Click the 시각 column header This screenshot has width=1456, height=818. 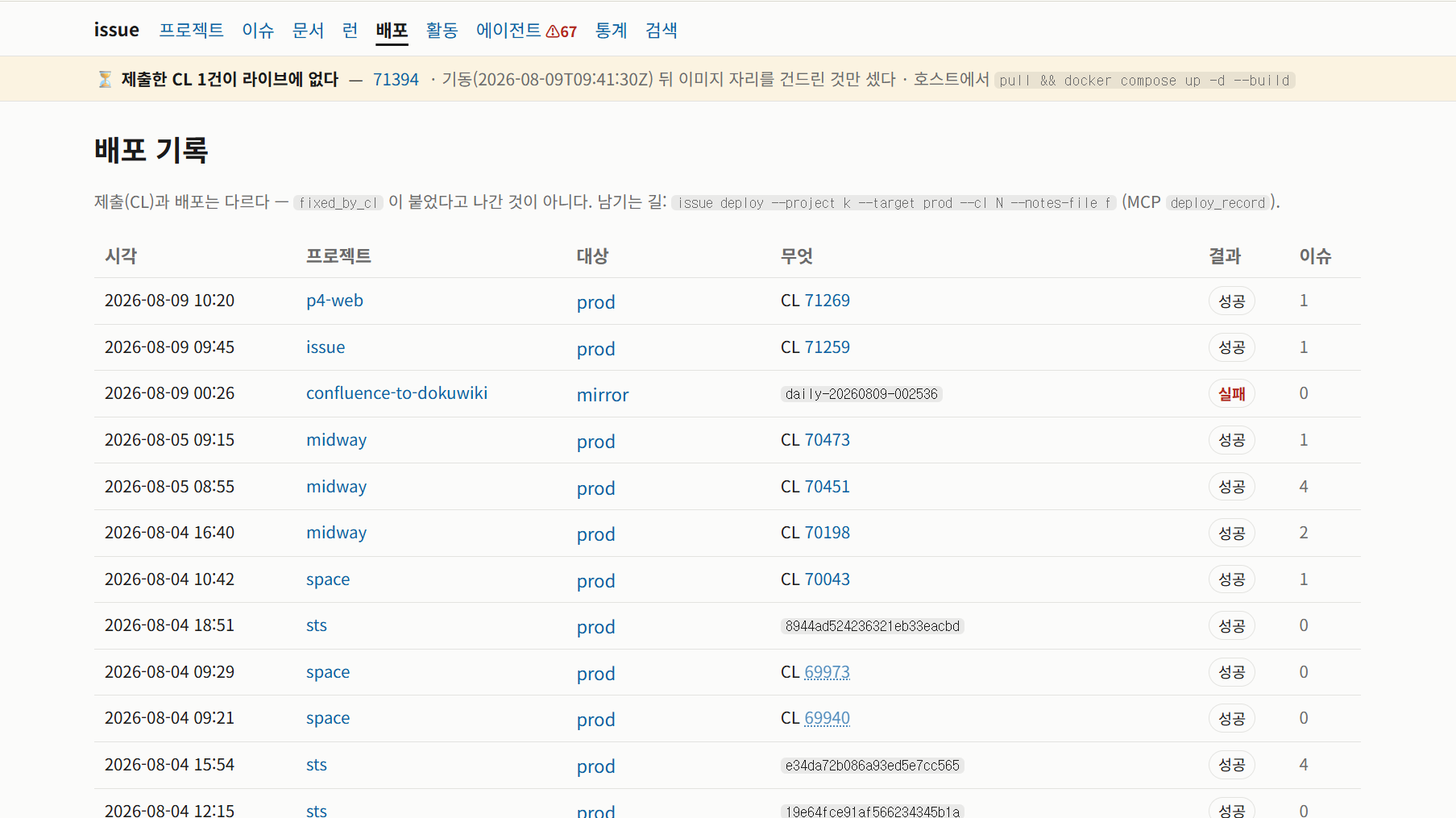(121, 255)
